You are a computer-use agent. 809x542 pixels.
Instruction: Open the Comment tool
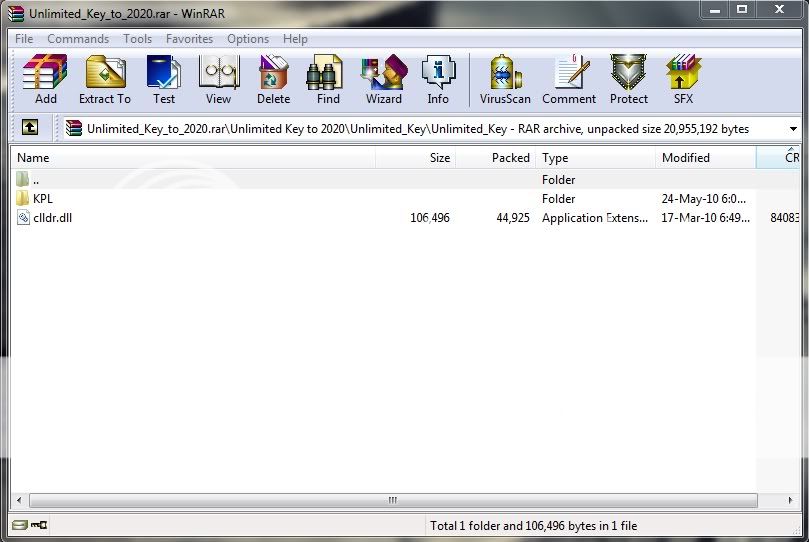[x=569, y=79]
